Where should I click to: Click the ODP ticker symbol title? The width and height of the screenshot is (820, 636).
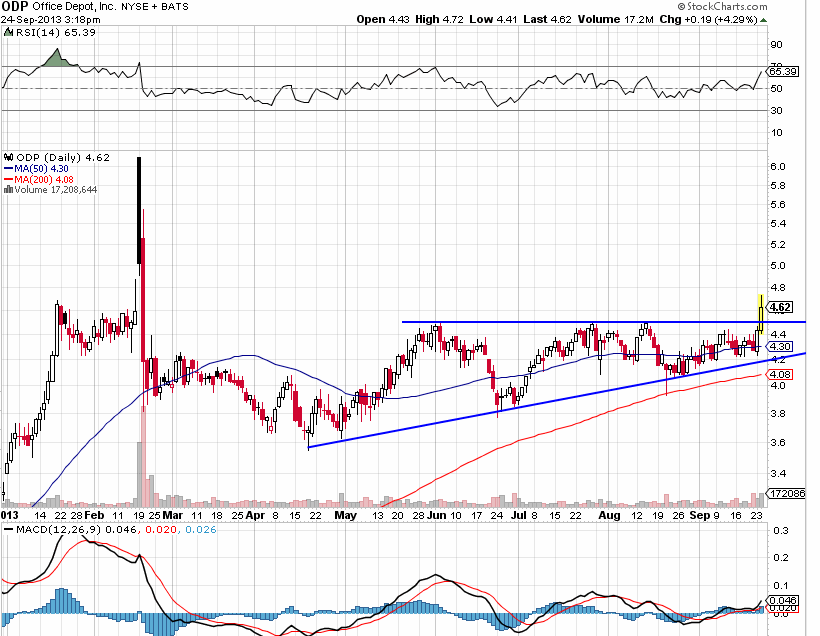coord(15,7)
